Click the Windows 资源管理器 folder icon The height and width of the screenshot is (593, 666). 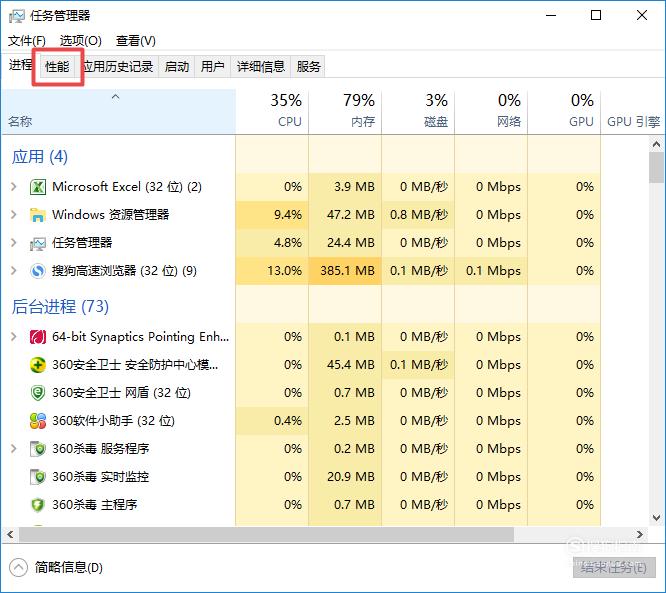(38, 215)
